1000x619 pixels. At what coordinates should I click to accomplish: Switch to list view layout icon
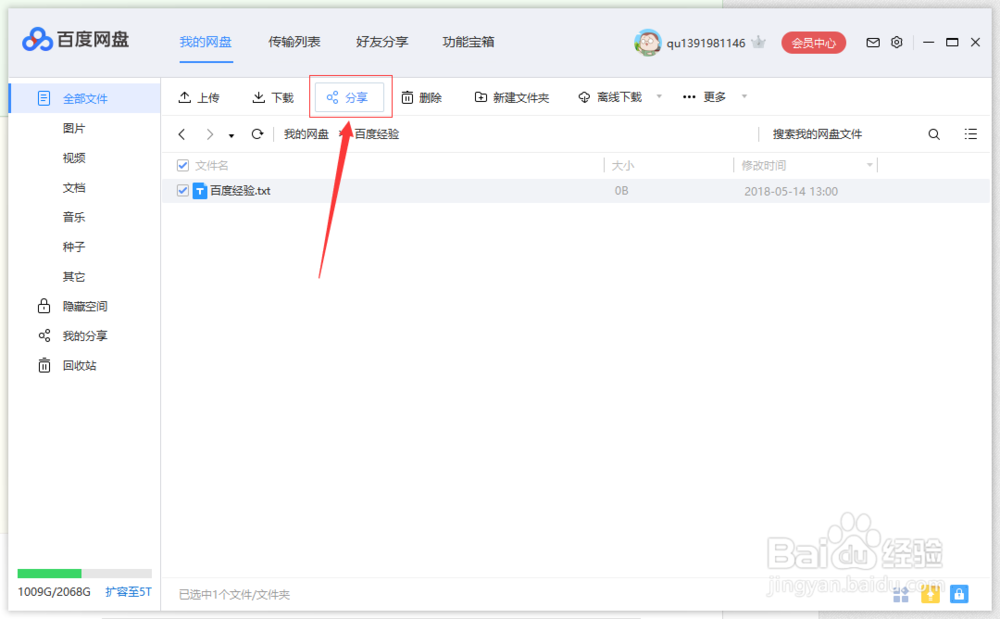click(x=970, y=133)
